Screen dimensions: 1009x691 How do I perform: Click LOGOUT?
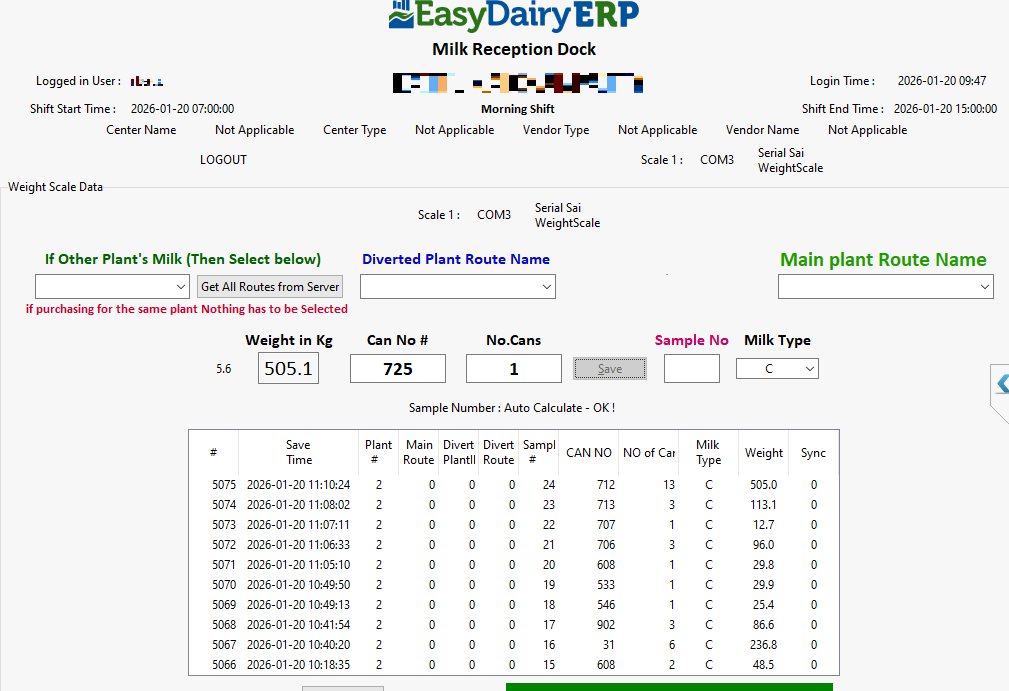222,159
